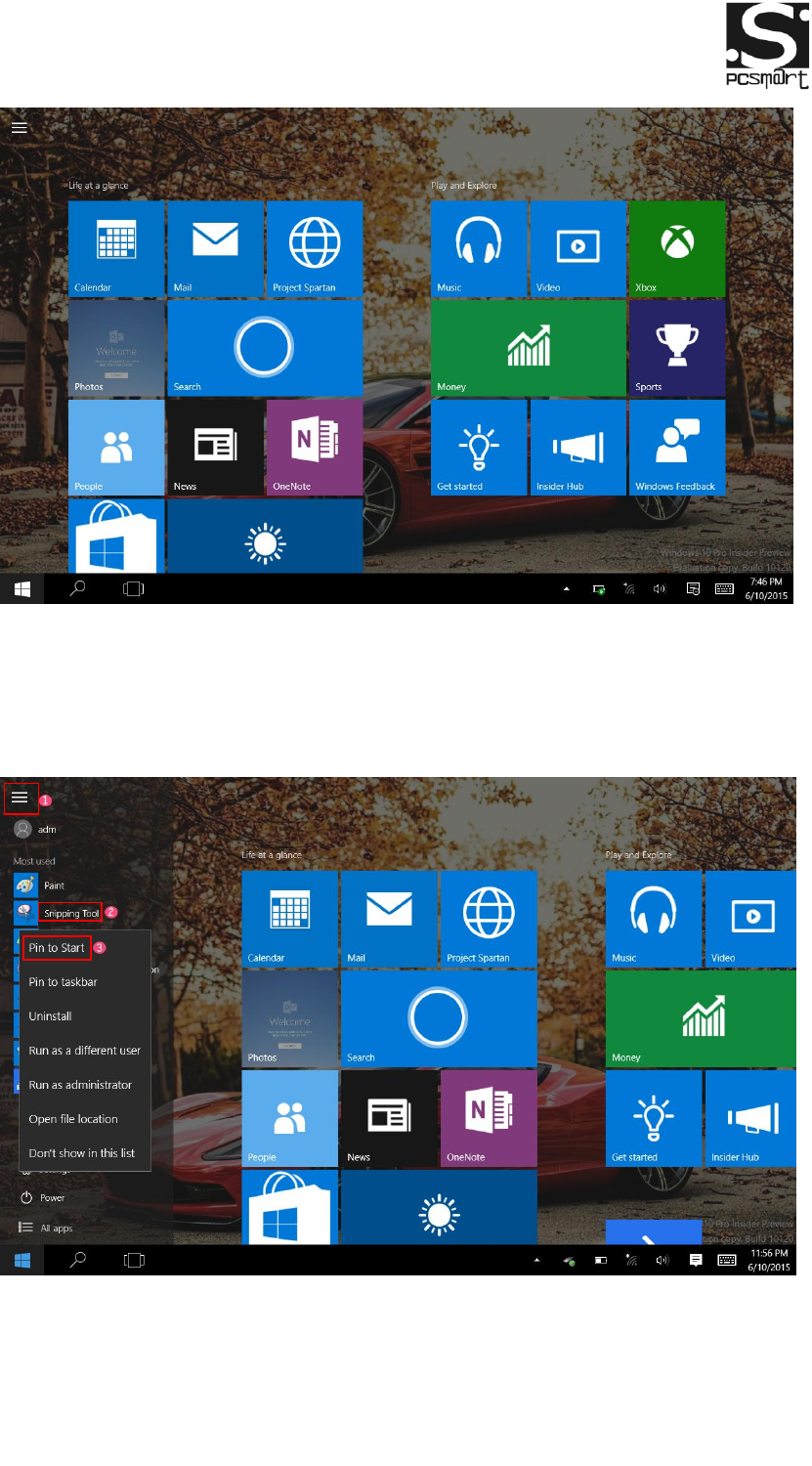Open Music tile in bottom screenshot
Screen dimensions: 812x1466
pos(654,919)
